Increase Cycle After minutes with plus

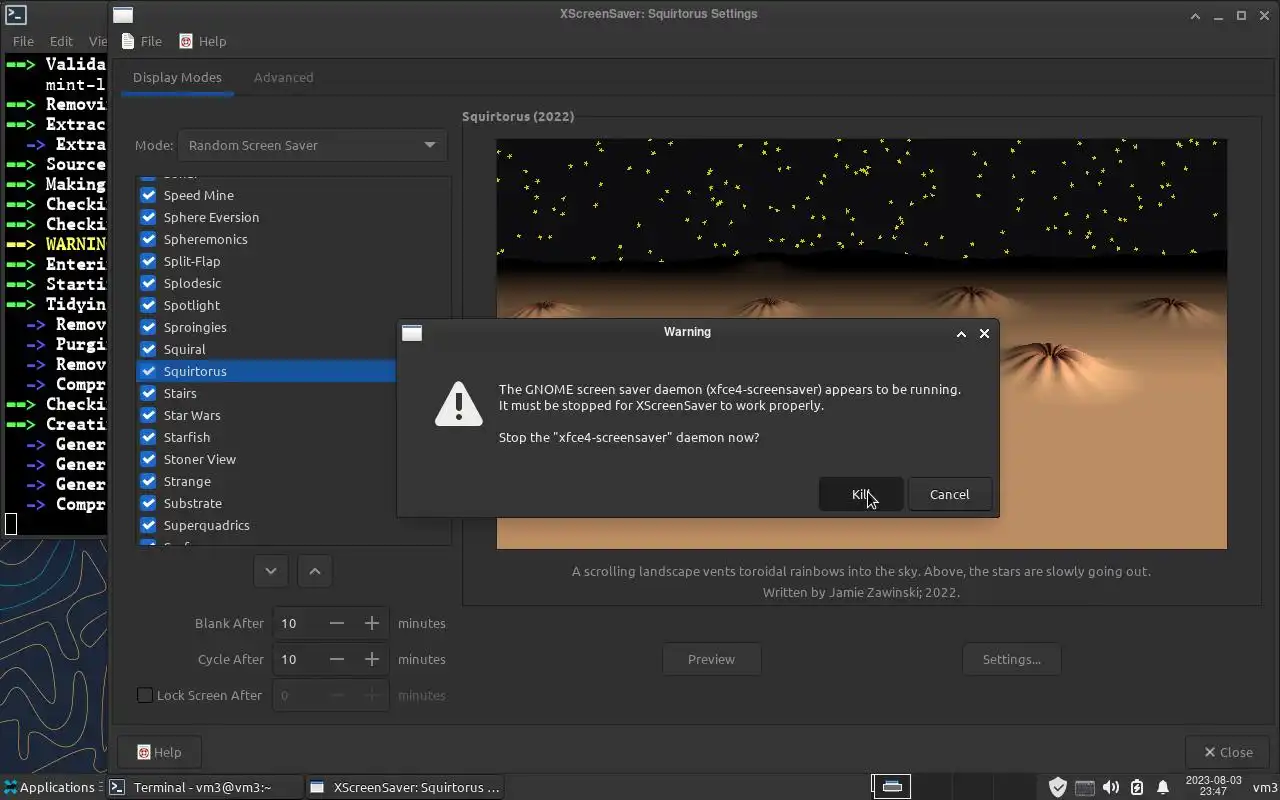click(x=371, y=659)
